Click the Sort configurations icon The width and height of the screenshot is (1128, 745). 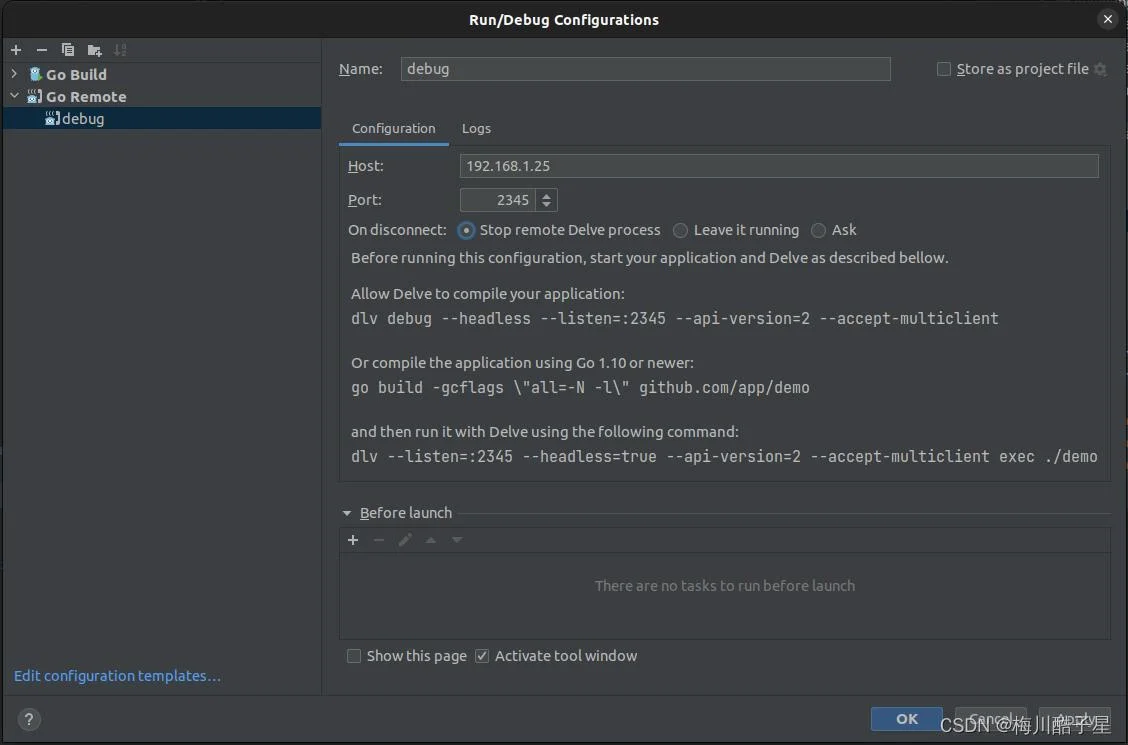(x=120, y=50)
